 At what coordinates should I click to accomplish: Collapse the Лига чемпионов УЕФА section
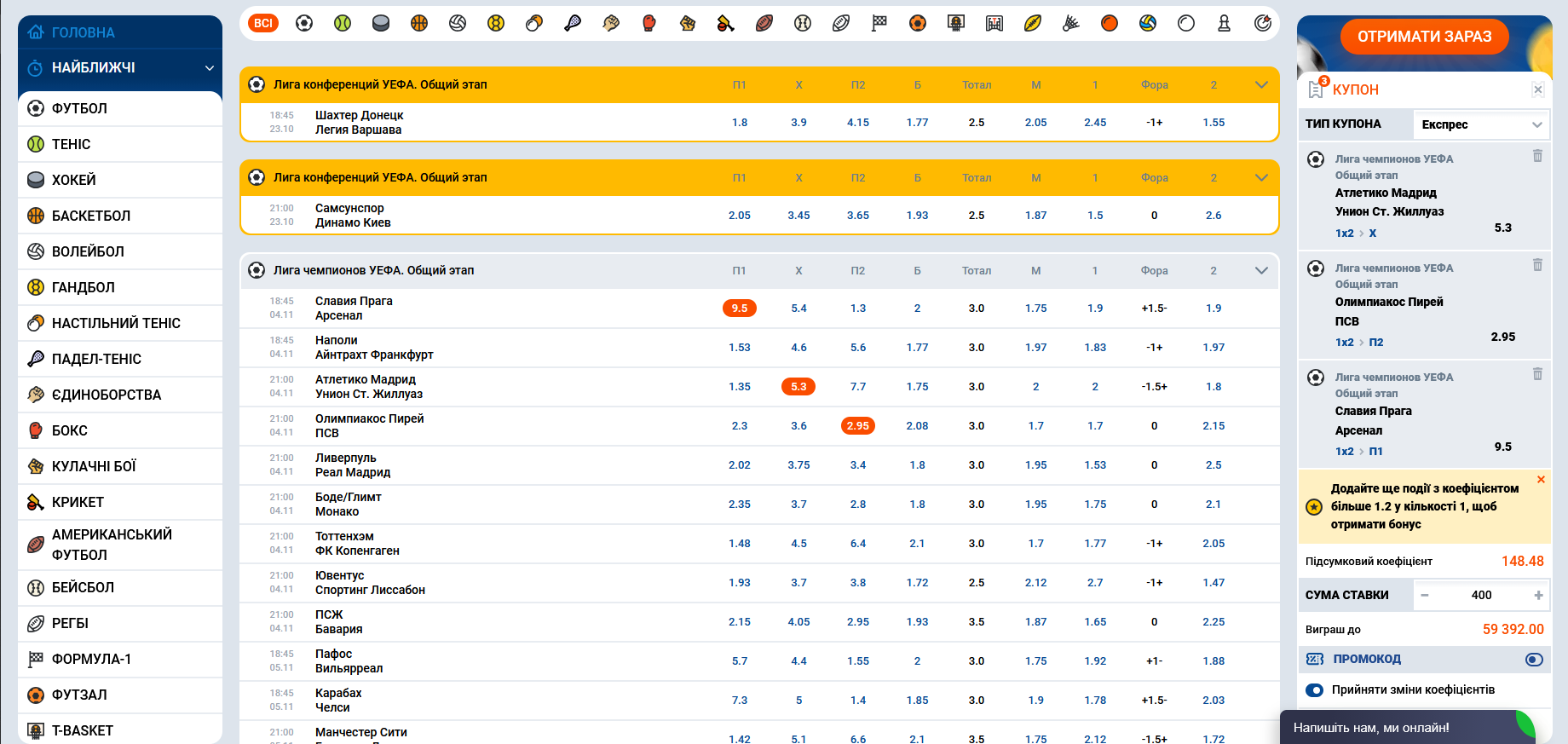[x=1261, y=270]
